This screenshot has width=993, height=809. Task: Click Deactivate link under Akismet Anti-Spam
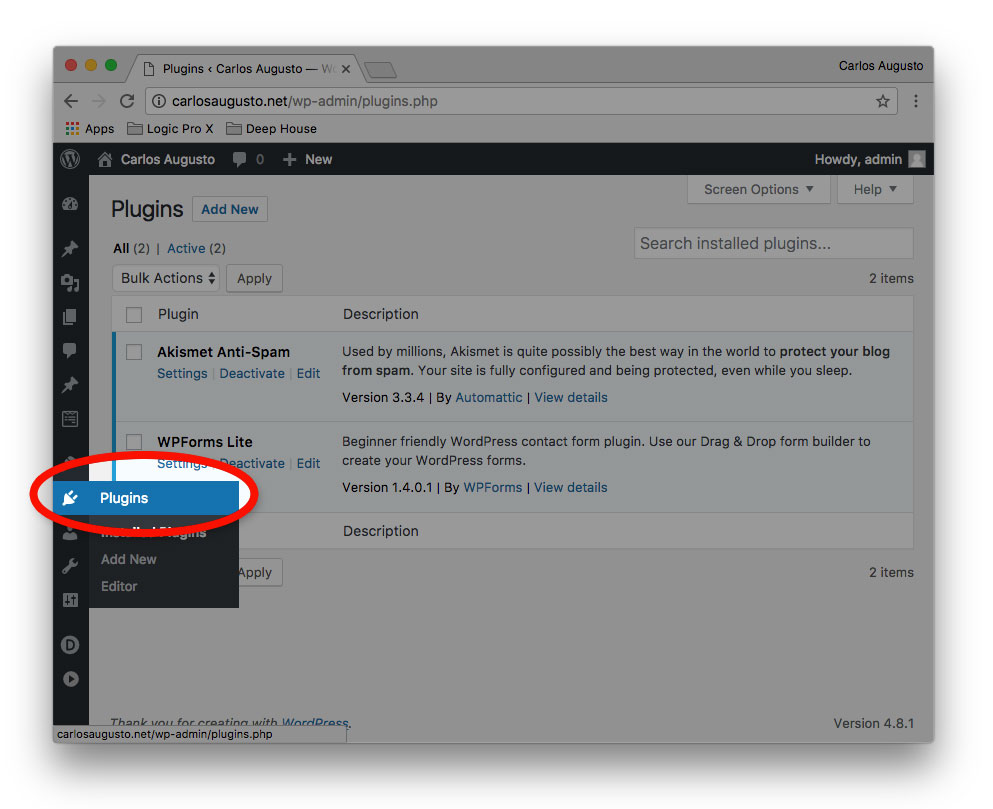pyautogui.click(x=252, y=373)
